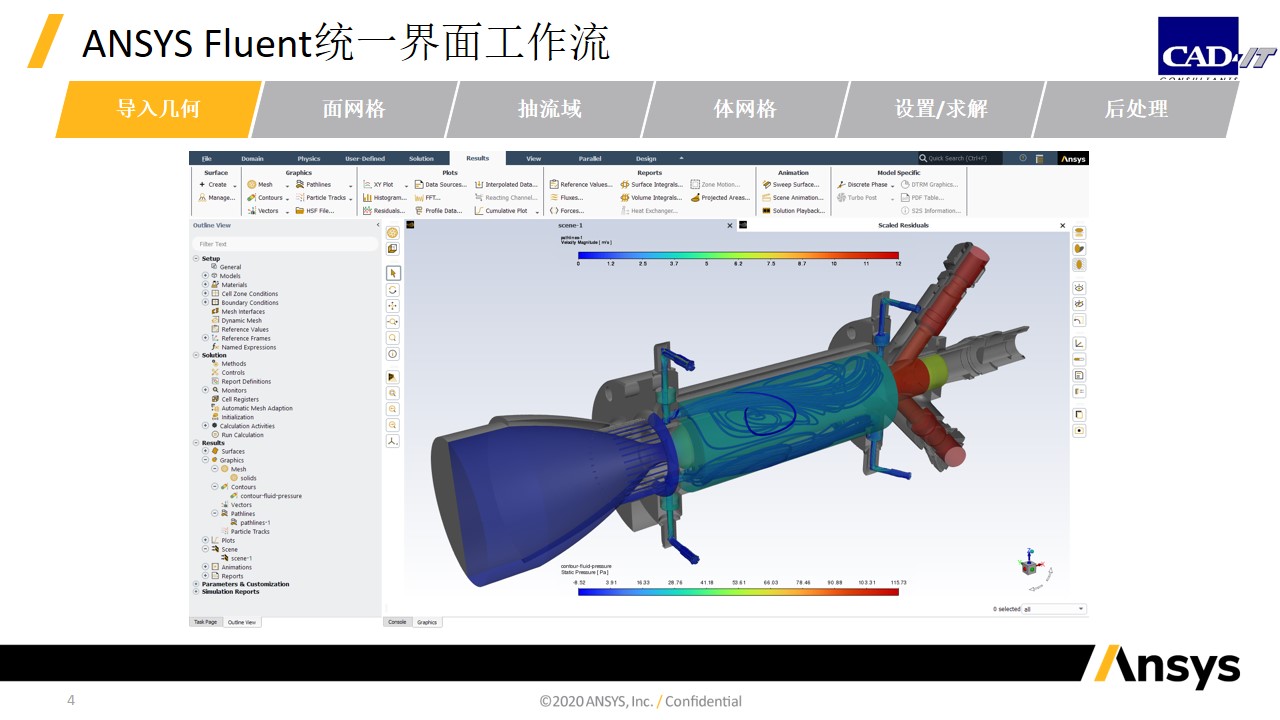Open the File menu
1280x720 pixels.
(x=207, y=159)
